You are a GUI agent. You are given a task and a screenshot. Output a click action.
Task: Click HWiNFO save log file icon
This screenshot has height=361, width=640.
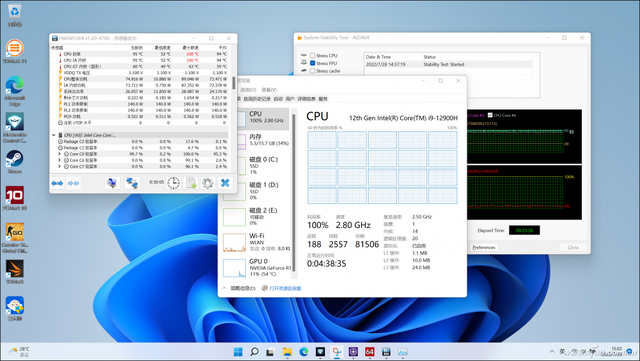191,183
